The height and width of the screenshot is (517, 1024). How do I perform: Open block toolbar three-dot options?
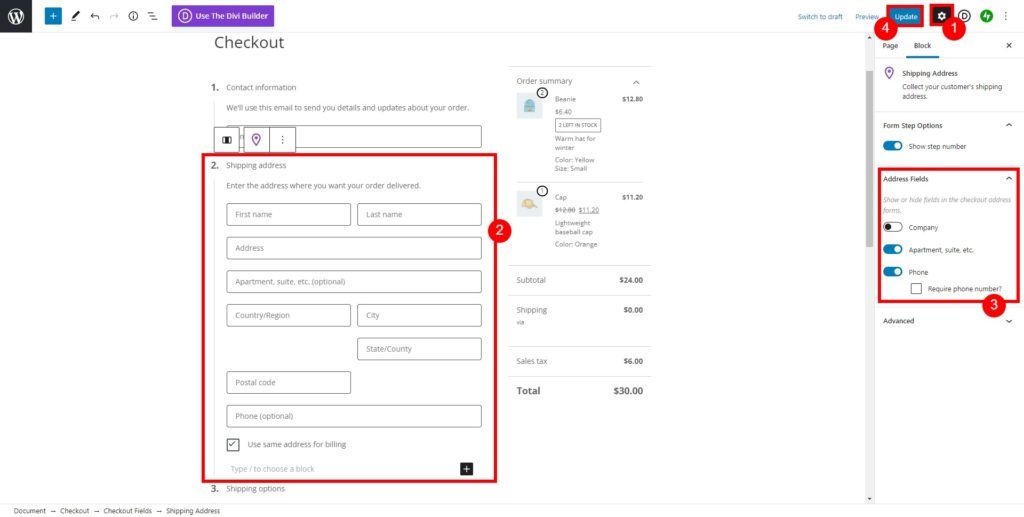(282, 140)
